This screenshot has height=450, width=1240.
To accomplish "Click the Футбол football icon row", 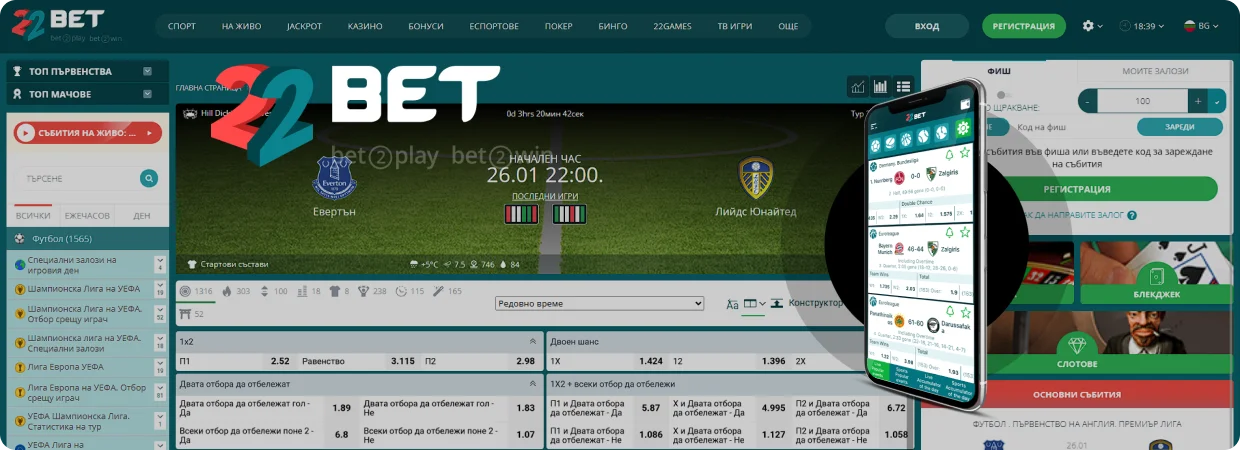I will 88,239.
